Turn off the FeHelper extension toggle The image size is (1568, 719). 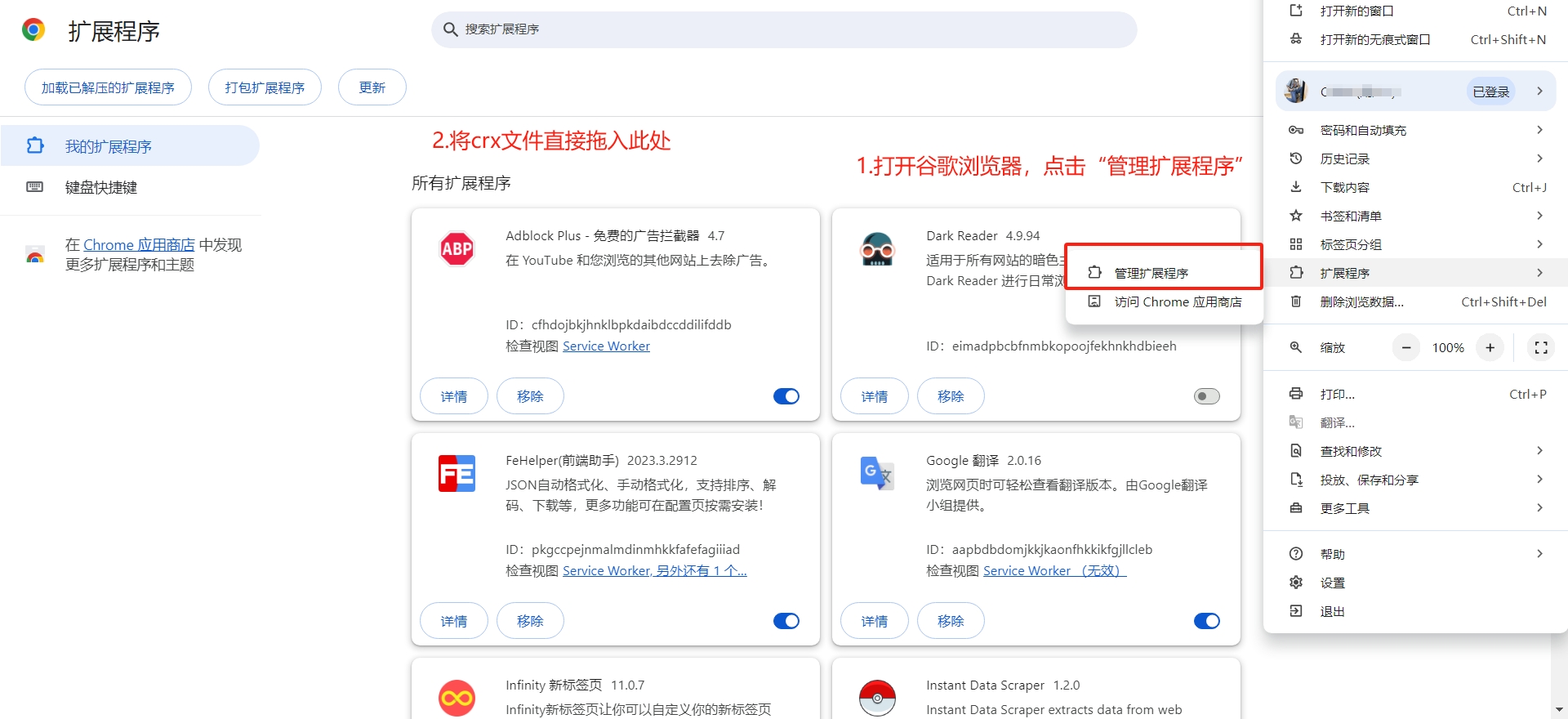(786, 621)
